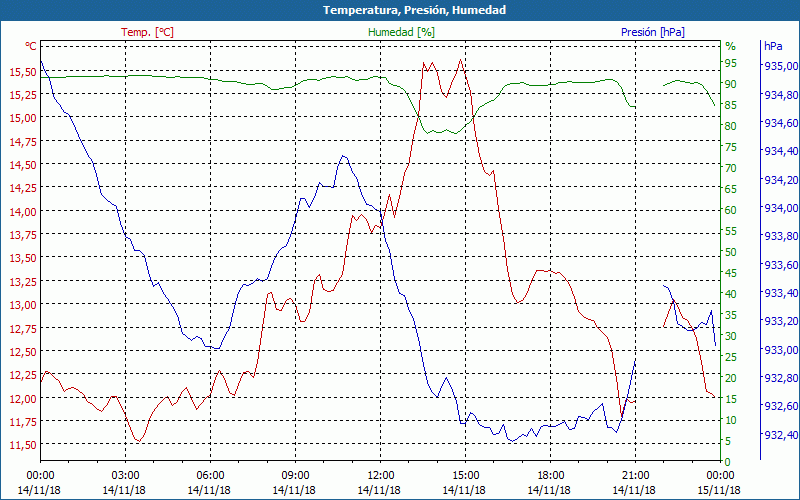Click the 03:00 time axis label
Viewport: 800px width, 500px height.
click(x=126, y=476)
